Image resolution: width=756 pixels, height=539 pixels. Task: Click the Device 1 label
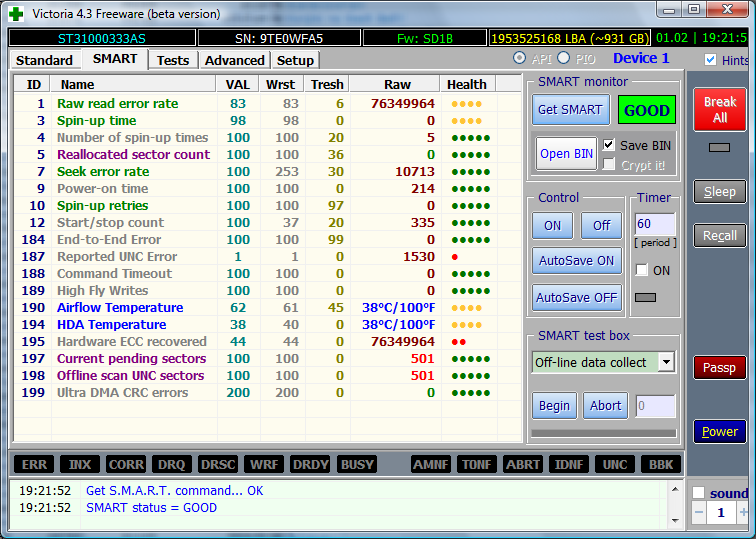click(x=641, y=58)
